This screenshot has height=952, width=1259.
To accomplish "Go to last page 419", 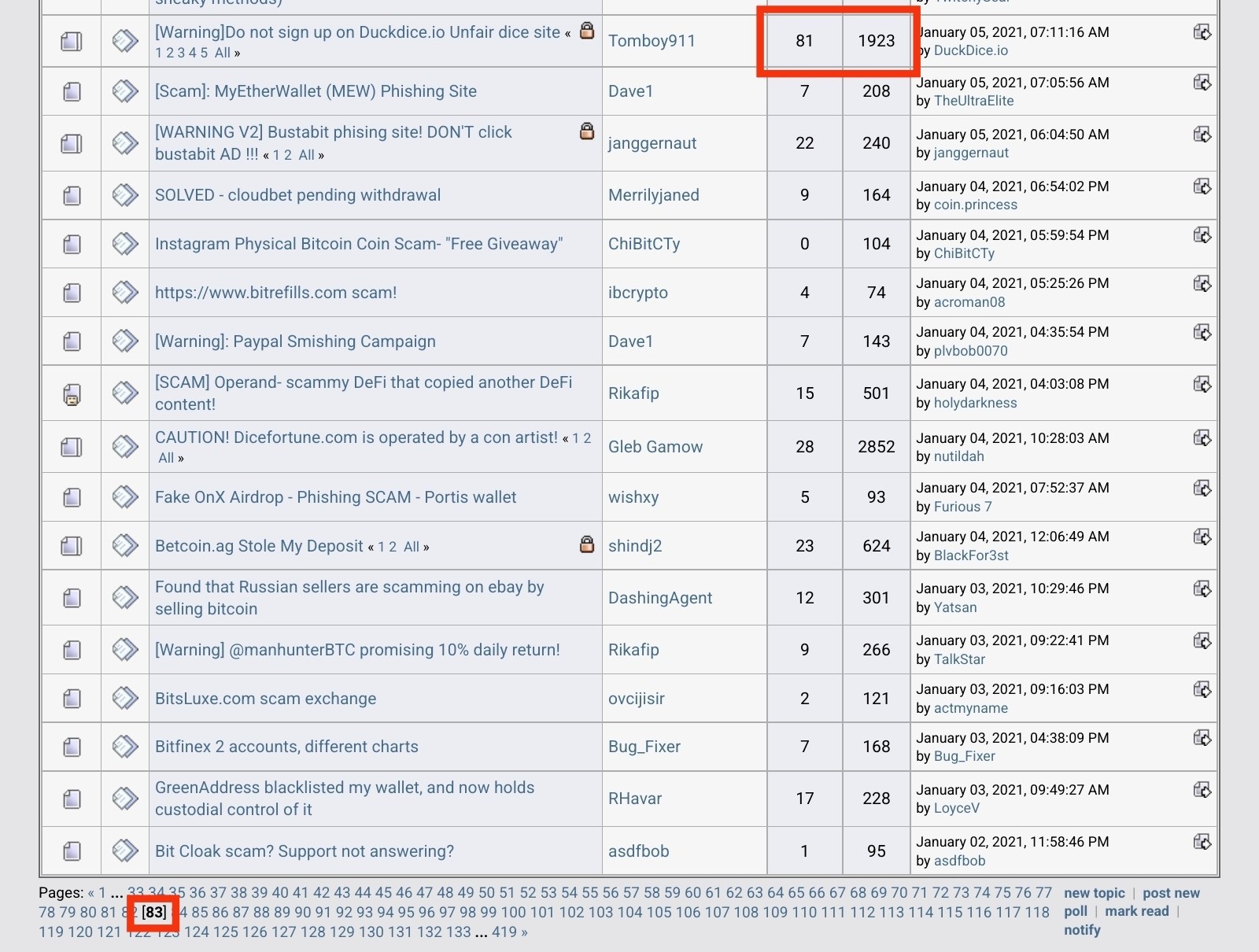I will (x=504, y=932).
